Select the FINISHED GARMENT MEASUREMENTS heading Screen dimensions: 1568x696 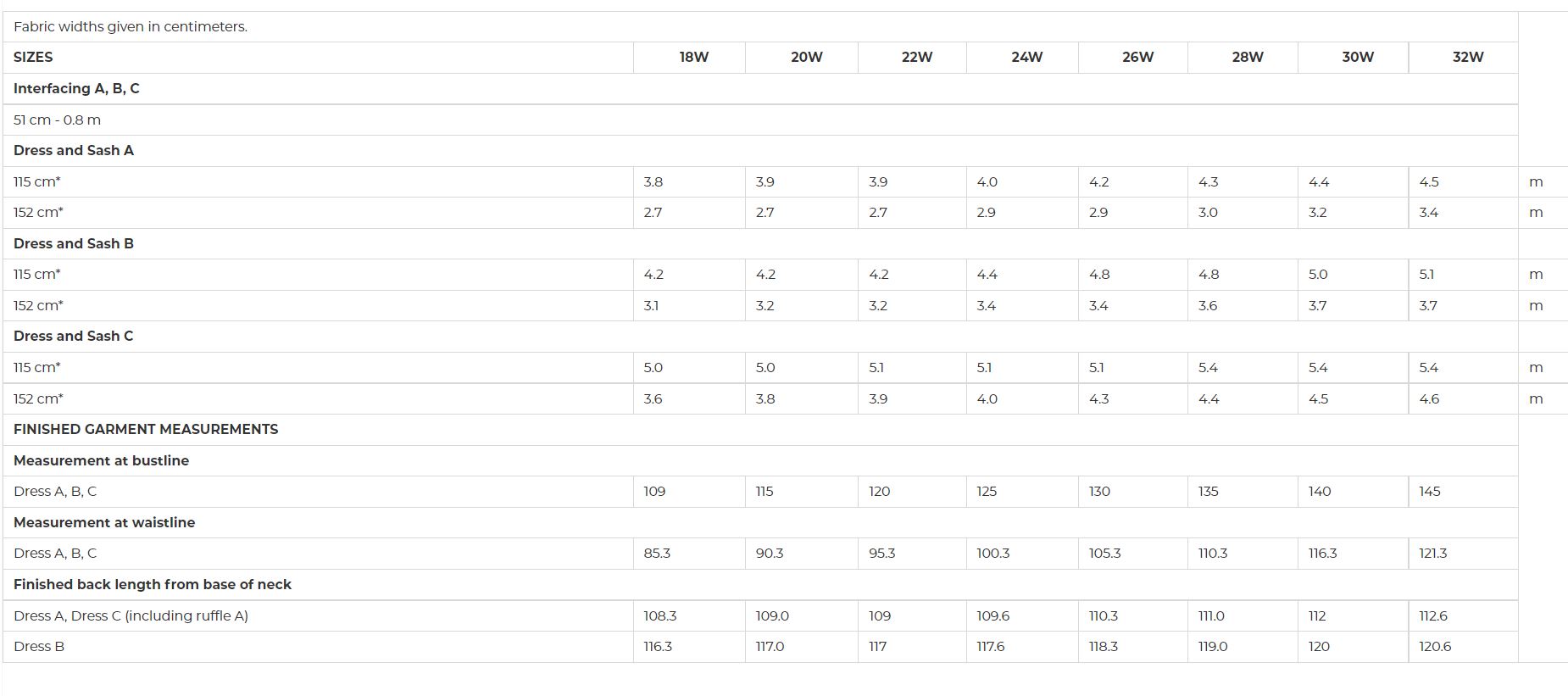[x=146, y=429]
